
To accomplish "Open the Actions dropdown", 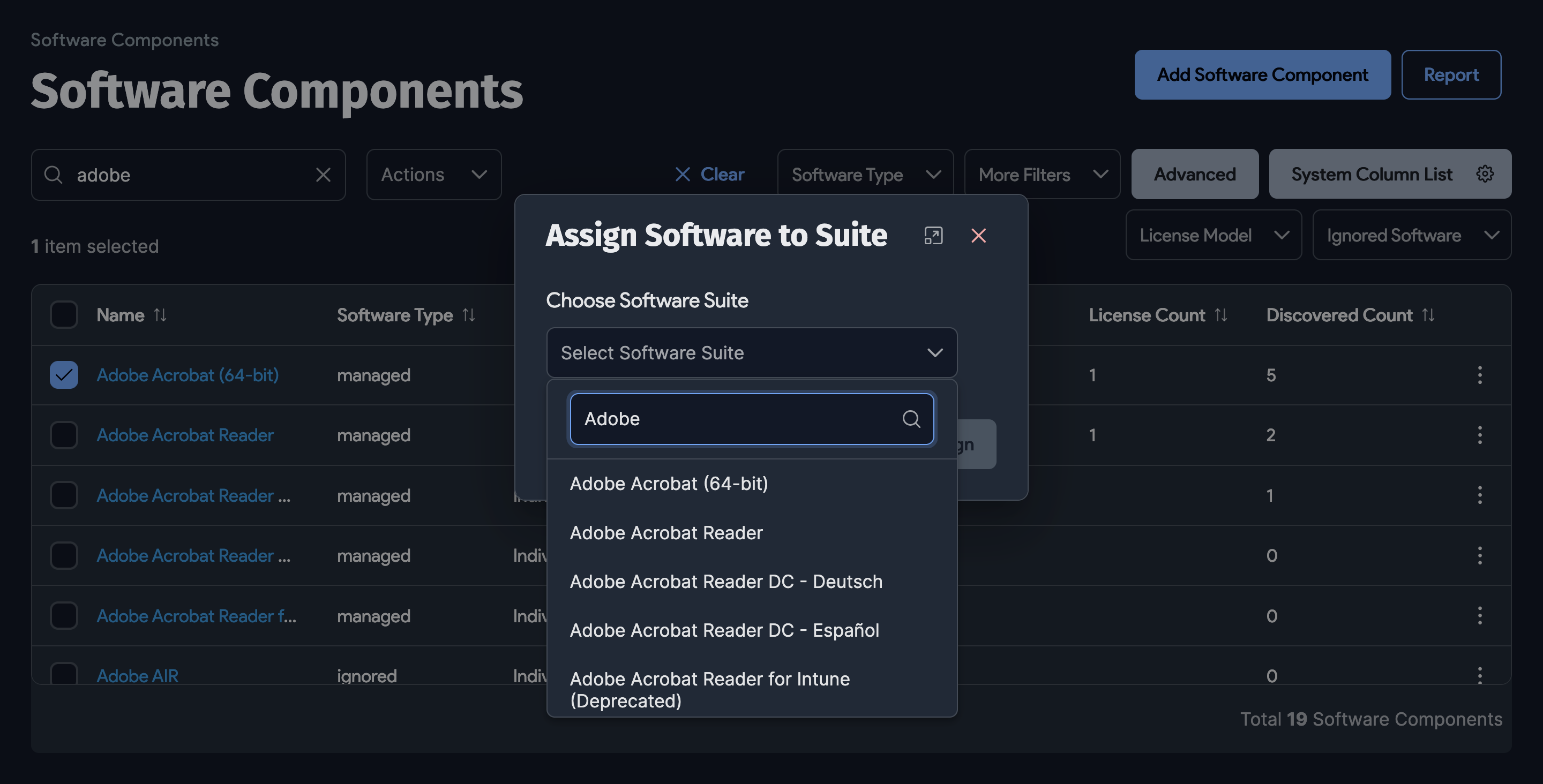I will 433,174.
